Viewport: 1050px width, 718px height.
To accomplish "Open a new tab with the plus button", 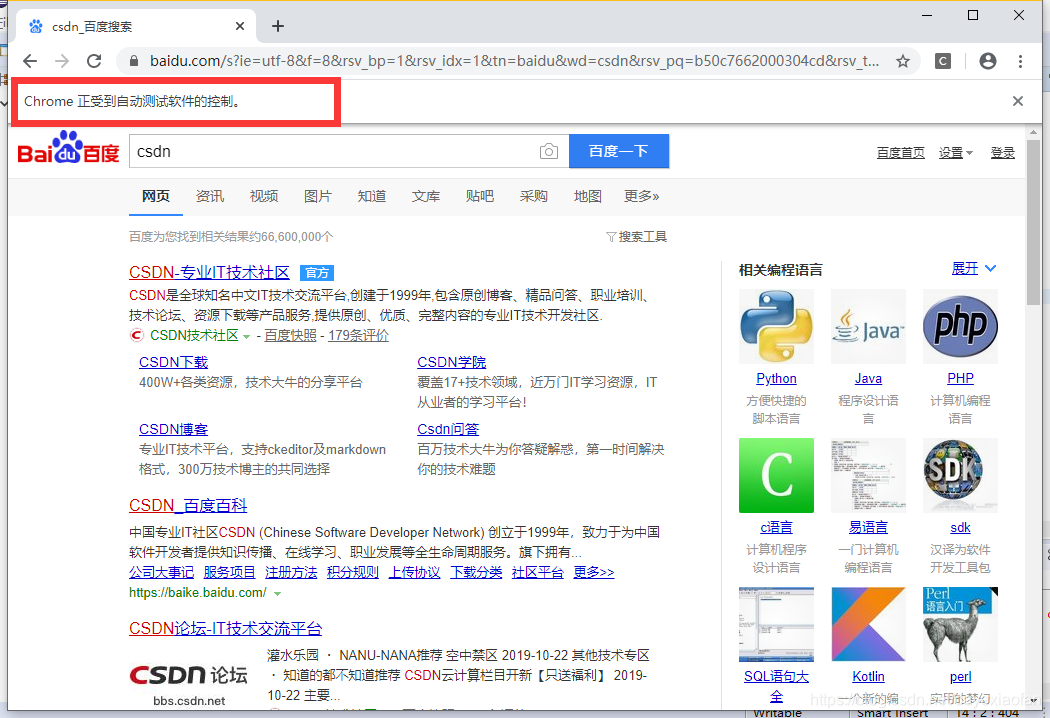I will pos(278,26).
